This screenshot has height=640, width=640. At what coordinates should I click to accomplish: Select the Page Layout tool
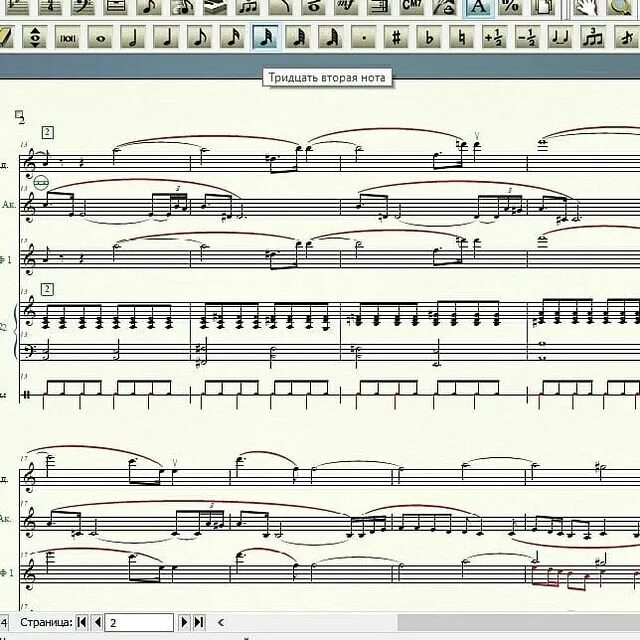pos(543,7)
